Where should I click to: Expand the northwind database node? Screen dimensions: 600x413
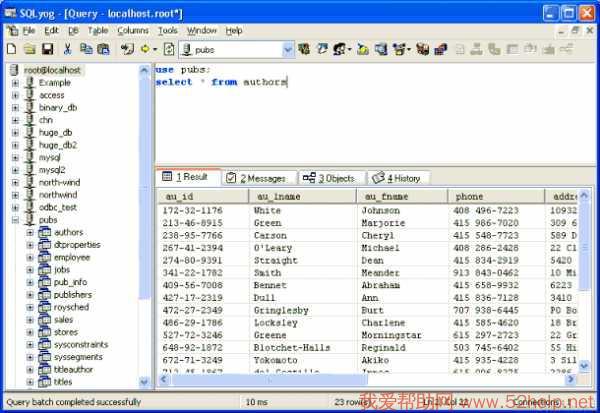pyautogui.click(x=15, y=195)
